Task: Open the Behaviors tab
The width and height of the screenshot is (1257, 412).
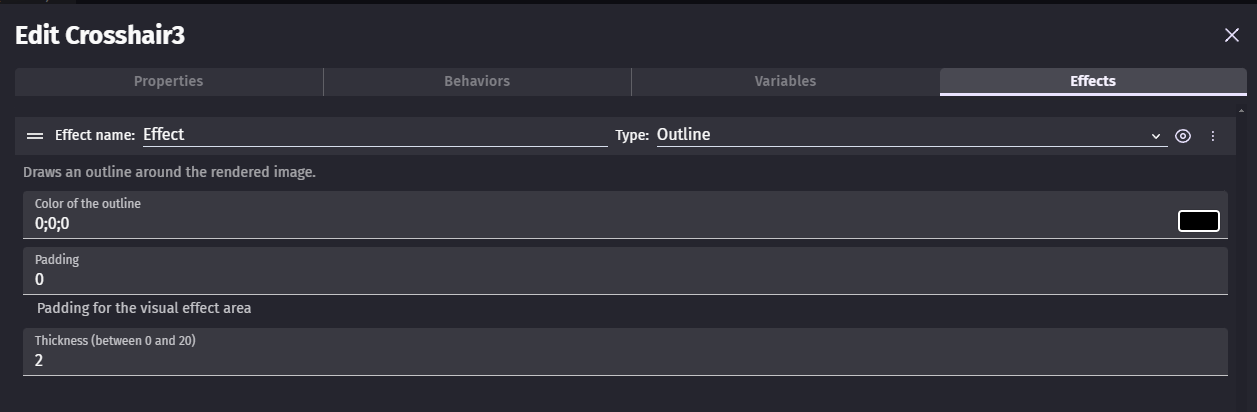Action: point(477,81)
